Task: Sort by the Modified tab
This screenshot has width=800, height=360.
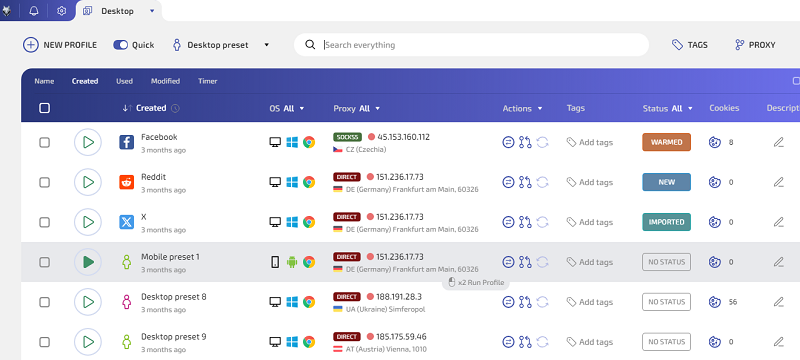Action: [165, 81]
